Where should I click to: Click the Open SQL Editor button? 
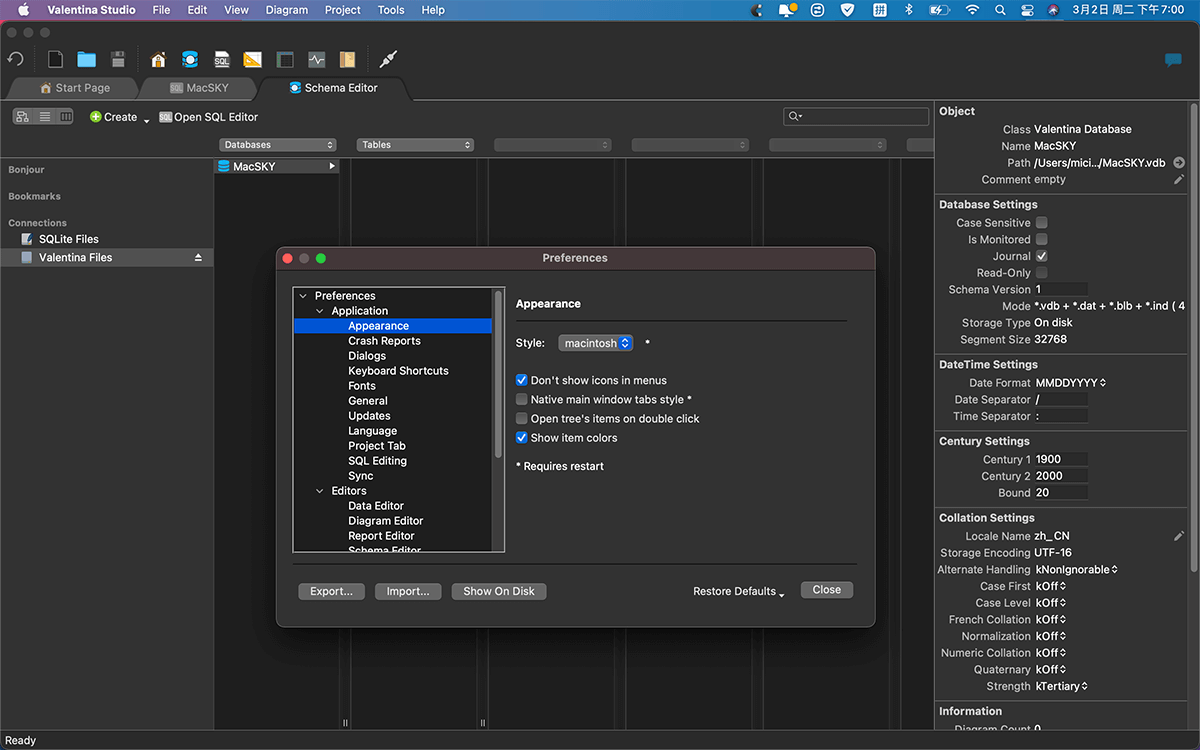click(x=208, y=117)
